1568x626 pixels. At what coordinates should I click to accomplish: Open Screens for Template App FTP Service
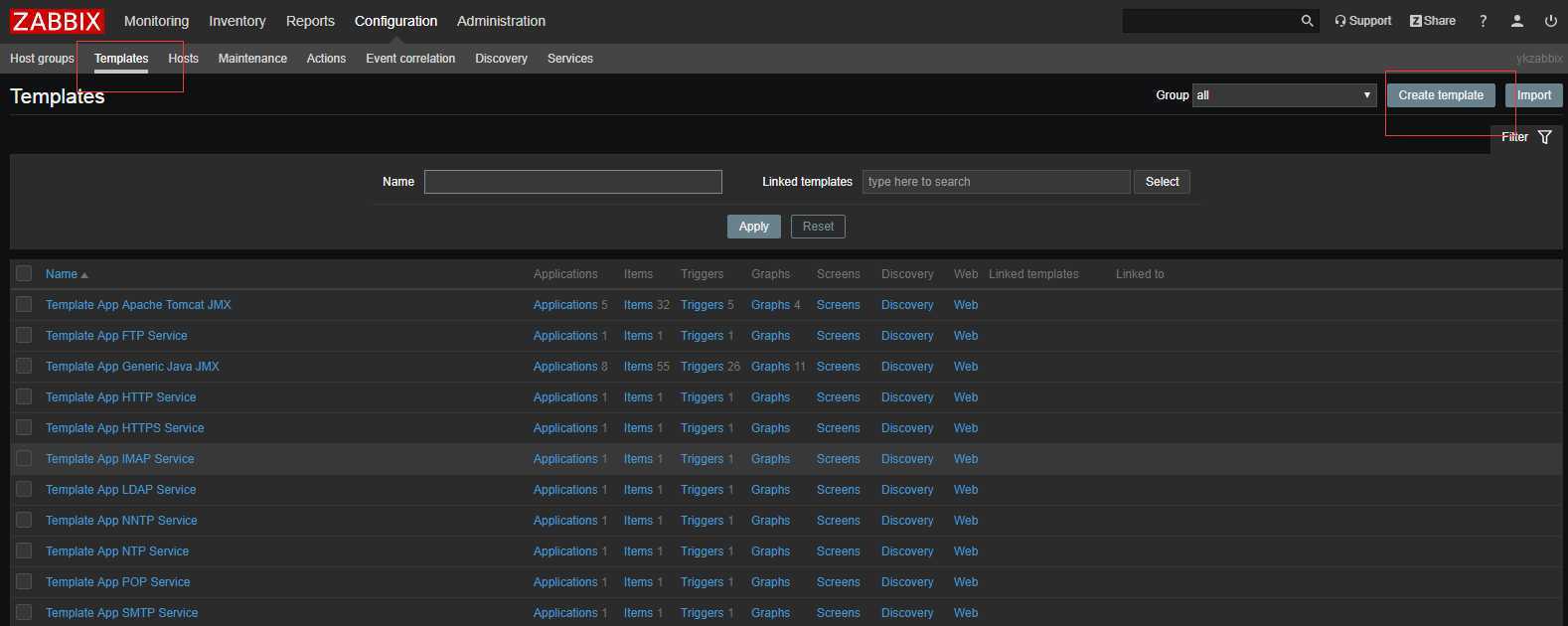pos(839,336)
